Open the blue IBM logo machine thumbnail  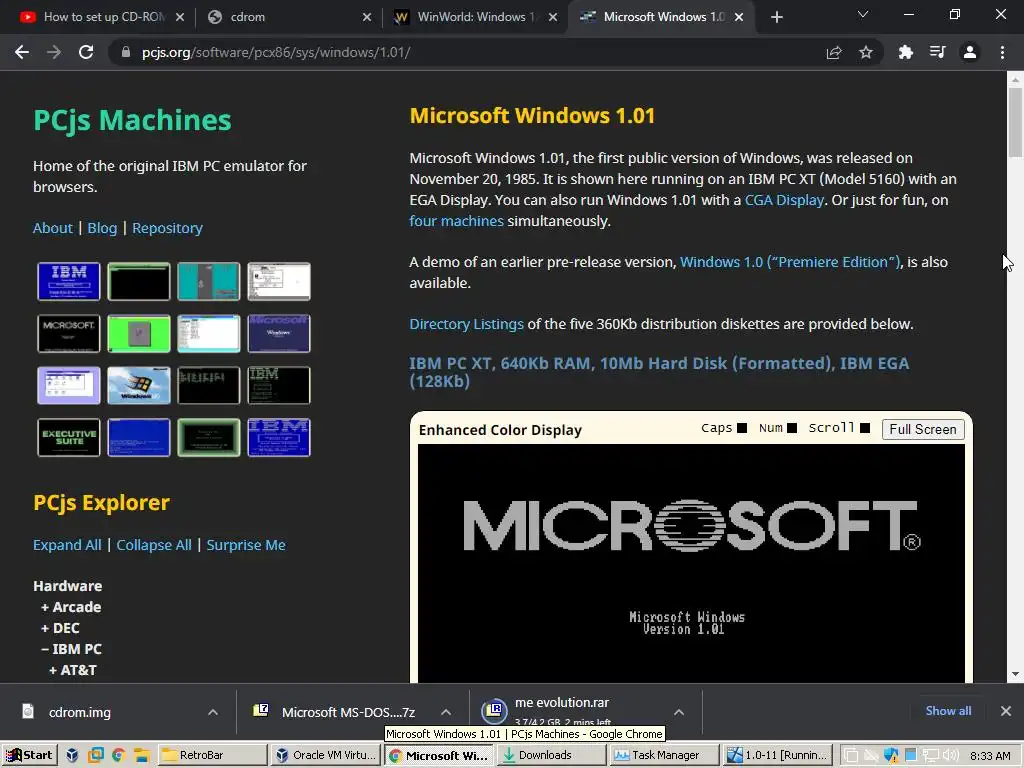tap(69, 281)
